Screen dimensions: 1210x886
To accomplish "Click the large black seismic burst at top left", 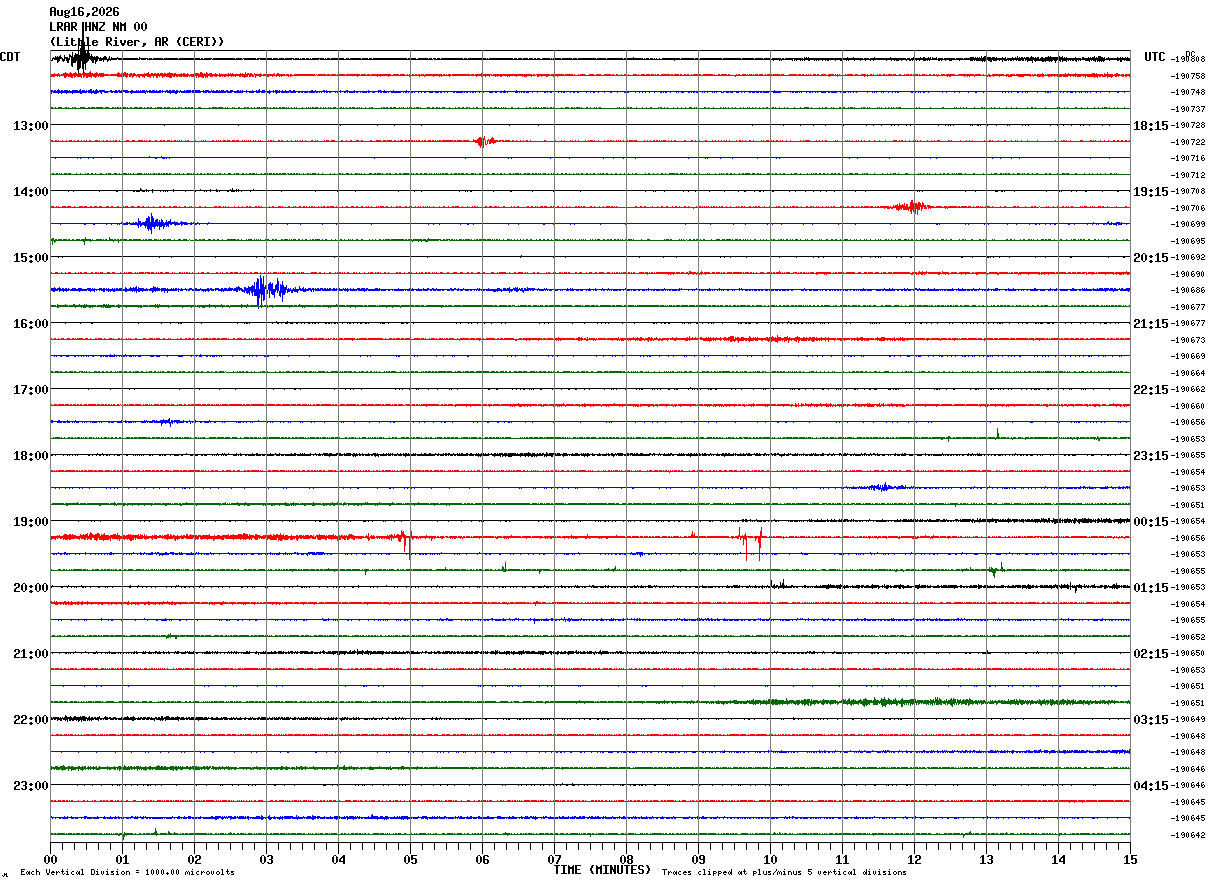I will coord(81,58).
